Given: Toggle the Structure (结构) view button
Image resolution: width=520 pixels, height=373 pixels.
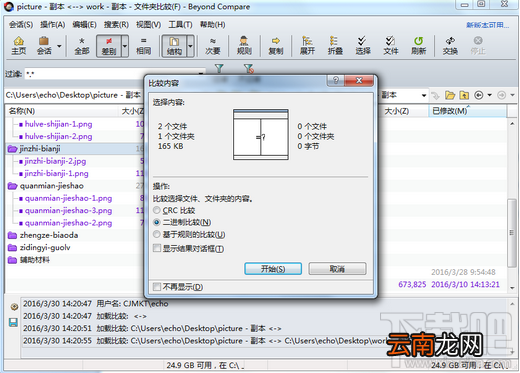Looking at the screenshot, I should 174,46.
